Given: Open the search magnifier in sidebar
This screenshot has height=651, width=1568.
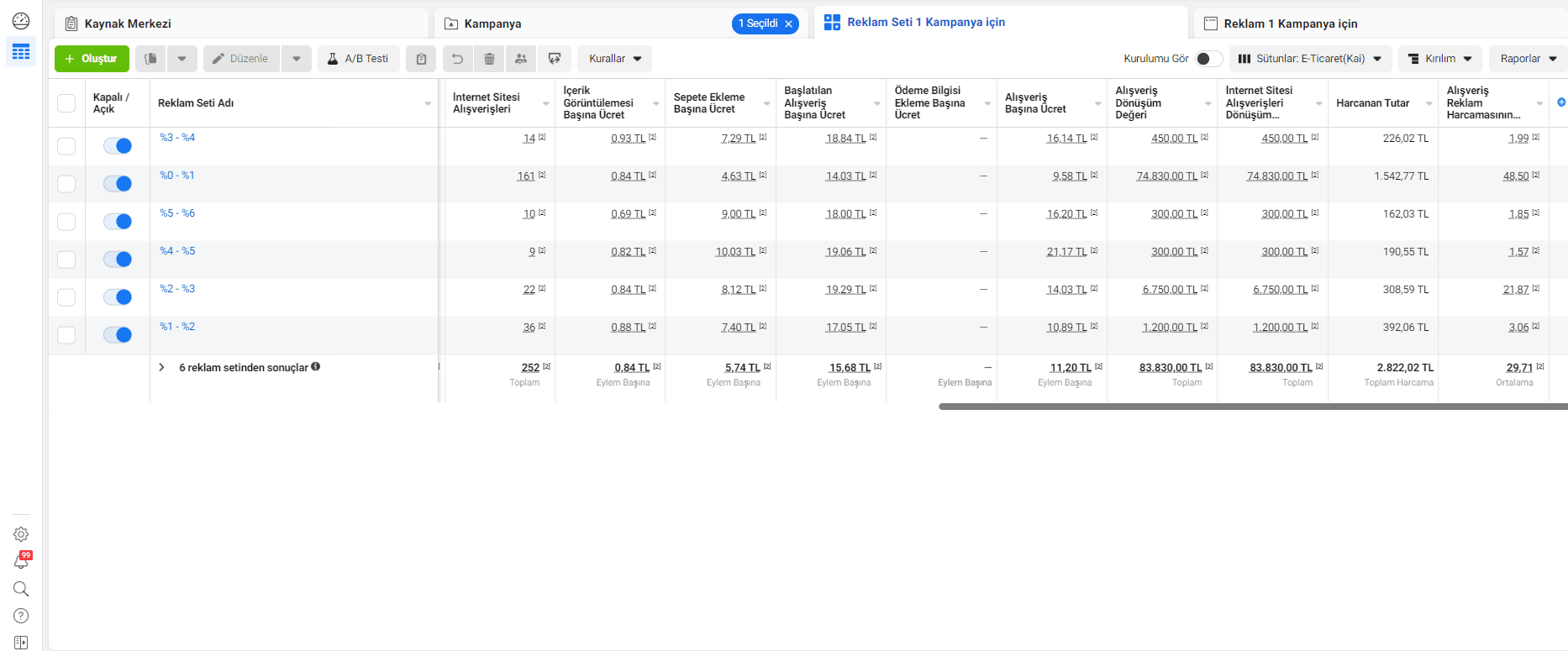Looking at the screenshot, I should 21,589.
